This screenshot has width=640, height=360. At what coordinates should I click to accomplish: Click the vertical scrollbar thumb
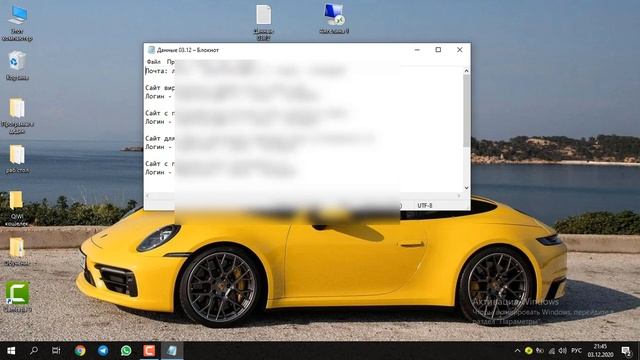coord(466,111)
